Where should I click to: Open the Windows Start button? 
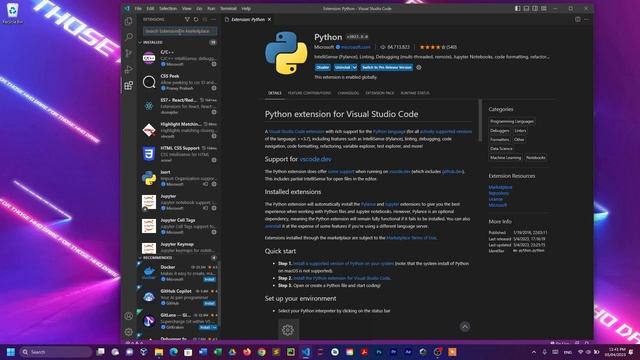point(11,352)
